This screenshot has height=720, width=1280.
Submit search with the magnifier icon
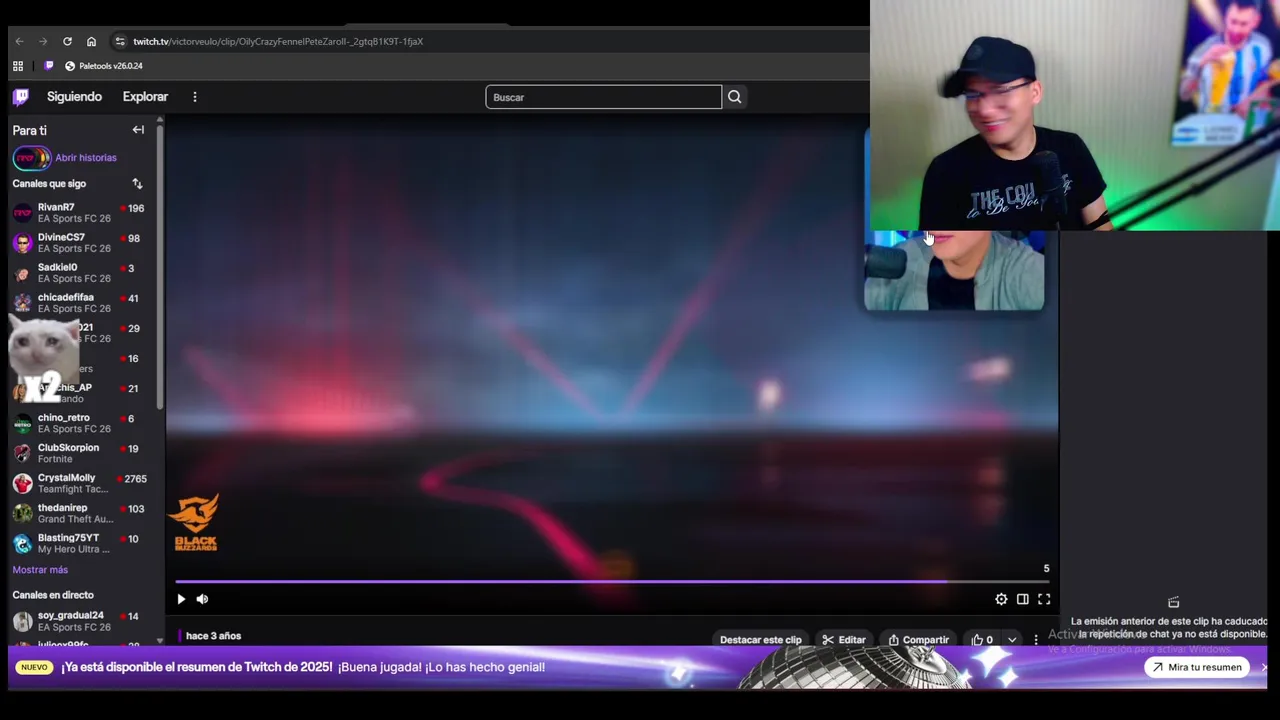[x=734, y=97]
